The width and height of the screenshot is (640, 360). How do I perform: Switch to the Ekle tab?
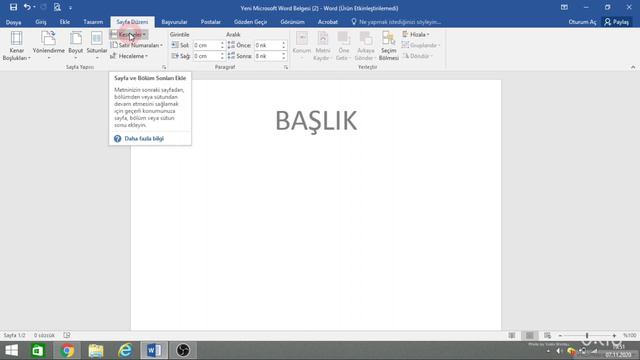(65, 22)
